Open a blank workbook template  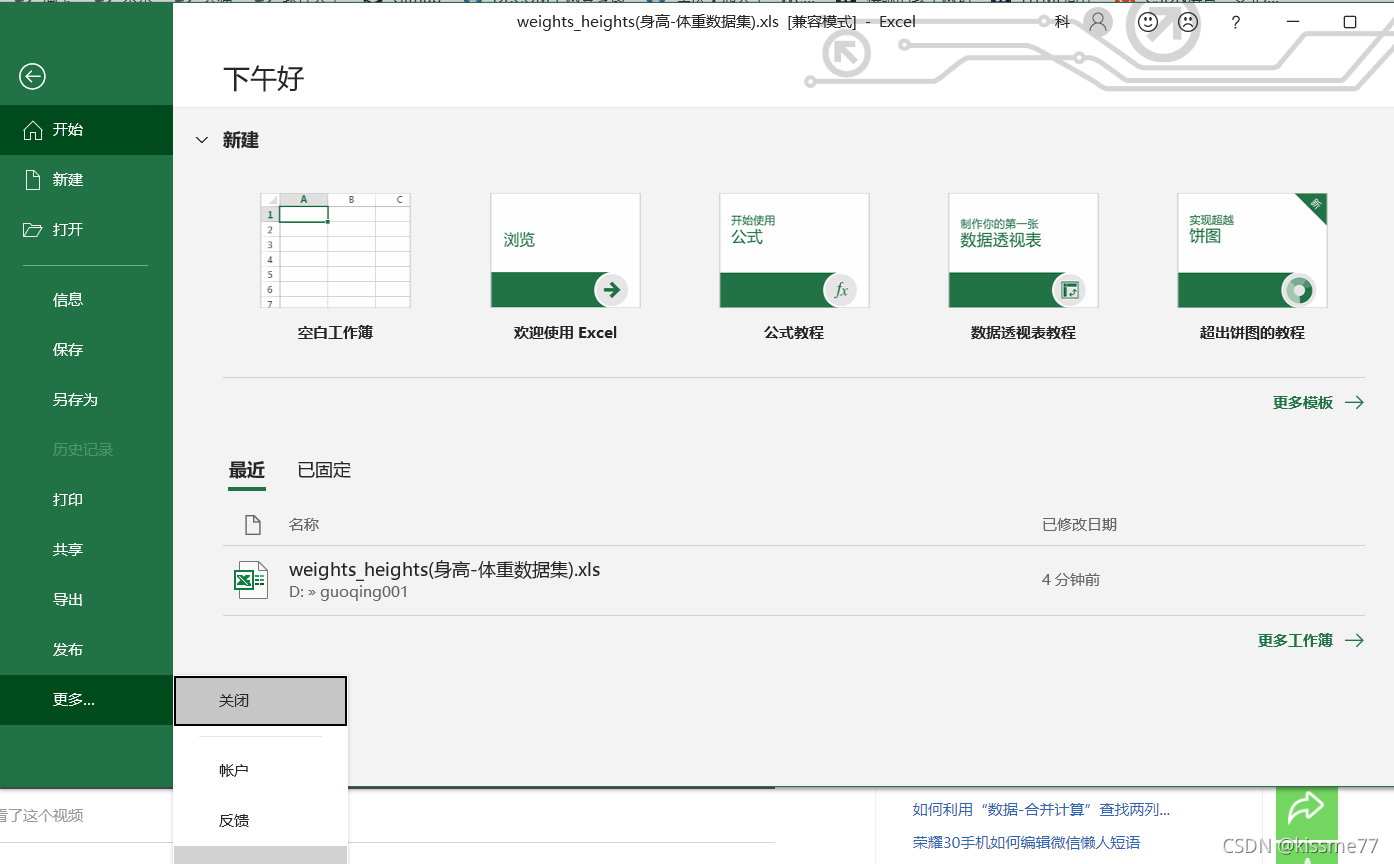coord(335,250)
